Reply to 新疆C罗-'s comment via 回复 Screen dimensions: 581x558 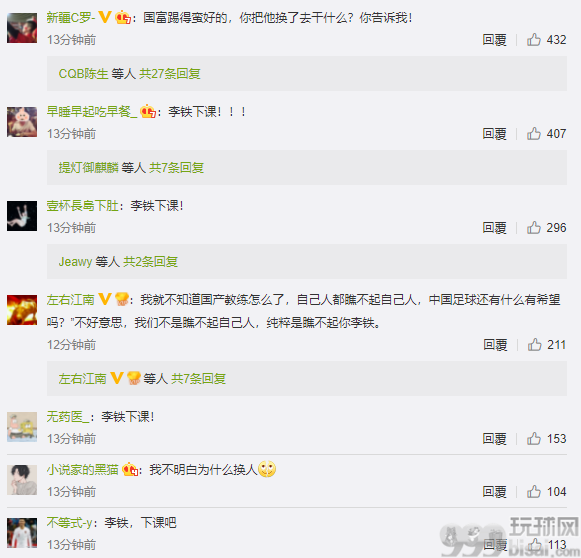494,40
